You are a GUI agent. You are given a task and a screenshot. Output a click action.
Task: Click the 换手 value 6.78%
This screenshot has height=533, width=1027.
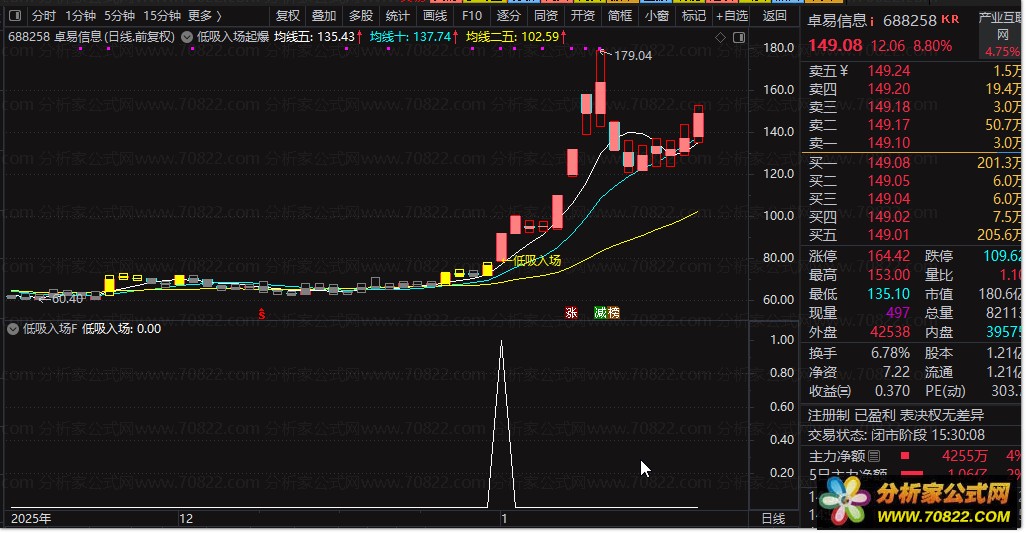click(890, 354)
